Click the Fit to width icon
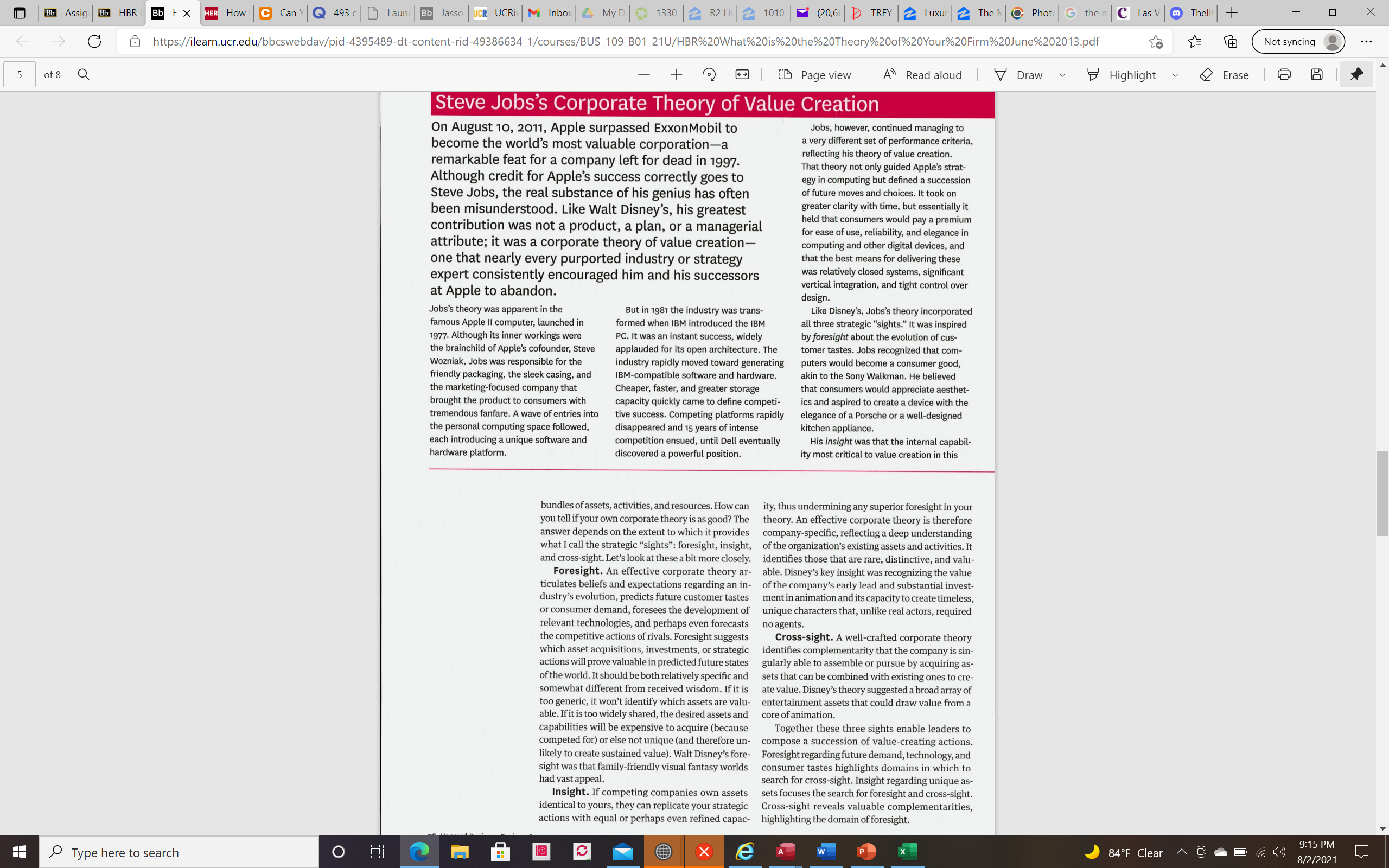The width and height of the screenshot is (1389, 868). click(742, 75)
